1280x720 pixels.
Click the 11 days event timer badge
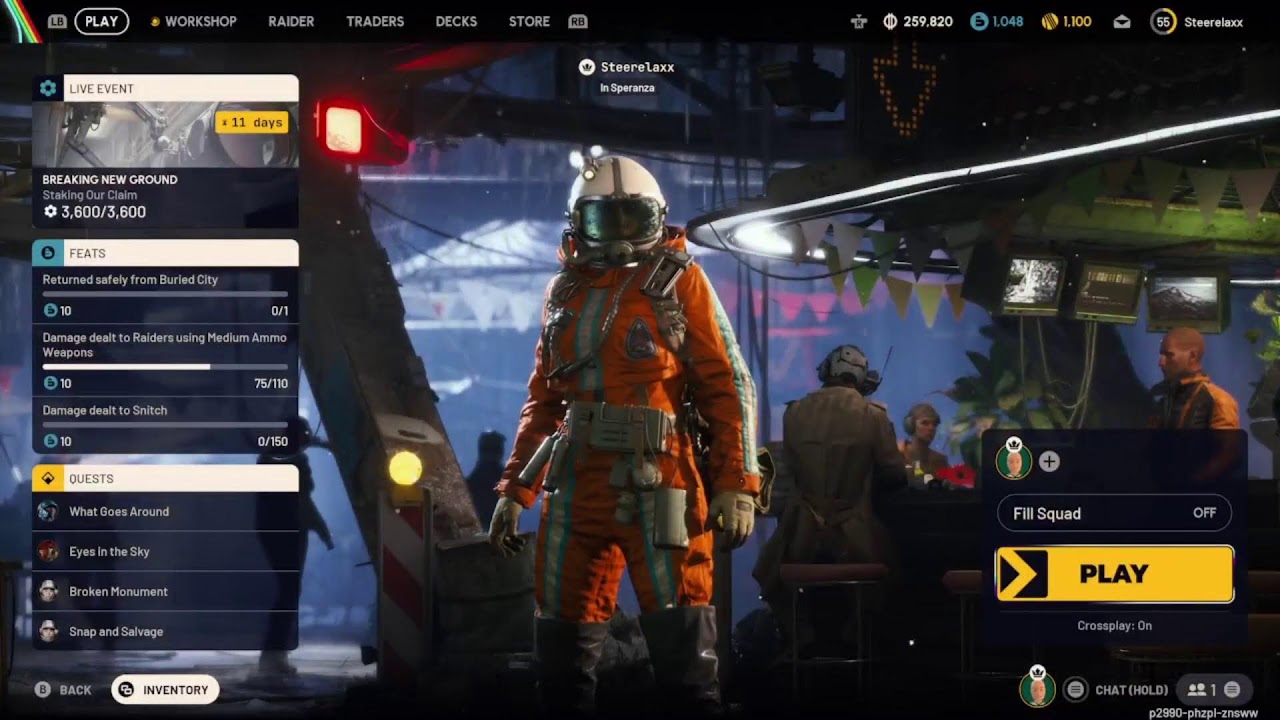(252, 122)
